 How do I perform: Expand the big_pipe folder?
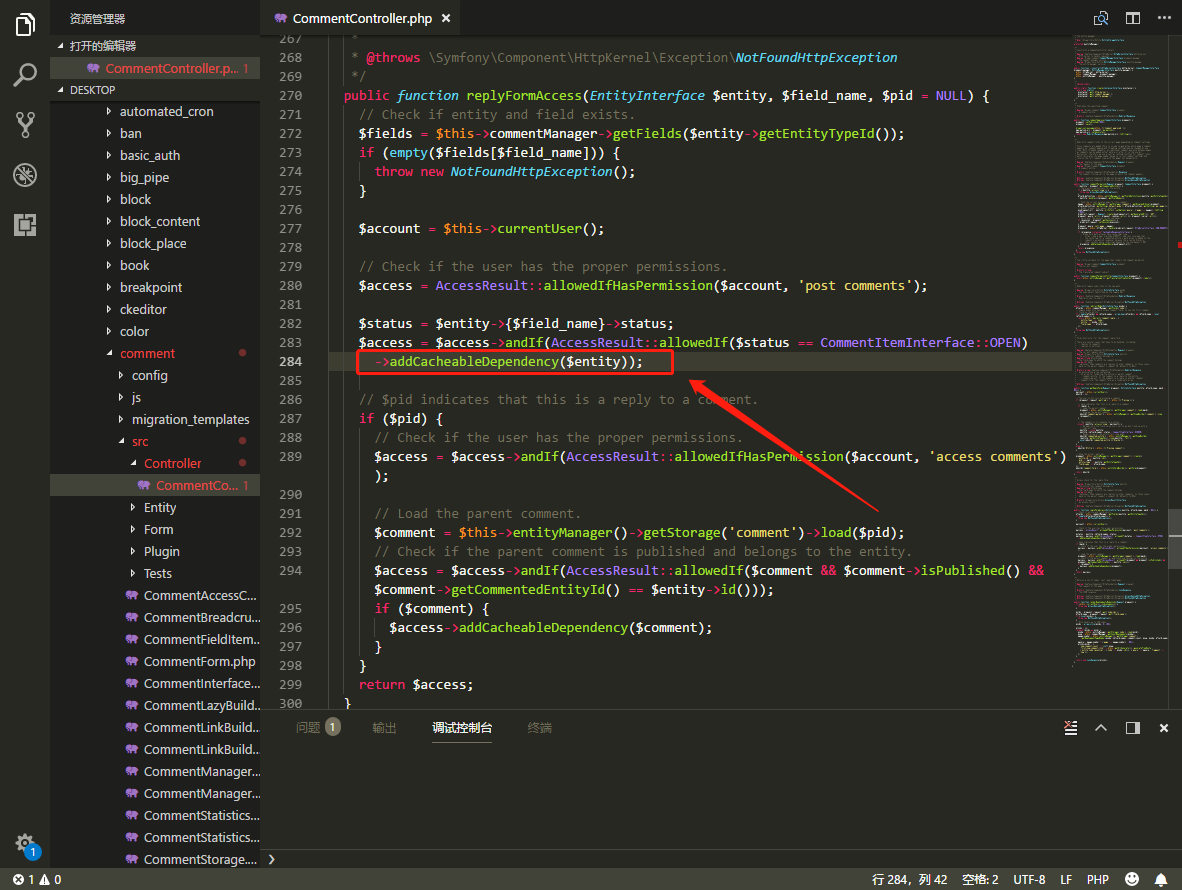155,177
